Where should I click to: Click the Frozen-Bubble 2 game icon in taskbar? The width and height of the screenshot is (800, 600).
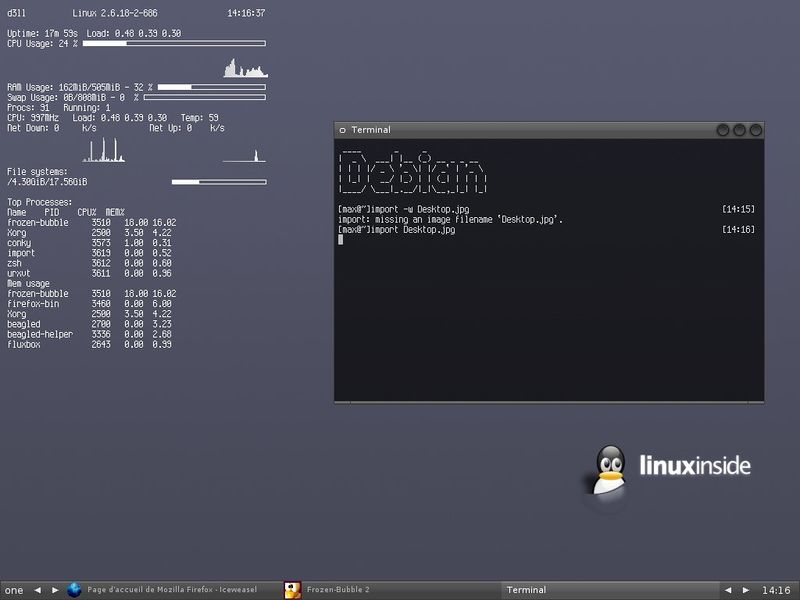pos(291,590)
